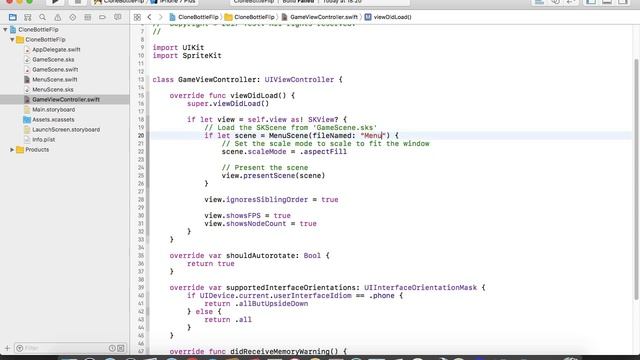Image resolution: width=640 pixels, height=360 pixels.
Task: Click '// Present the scene' comment
Action: 265,168
